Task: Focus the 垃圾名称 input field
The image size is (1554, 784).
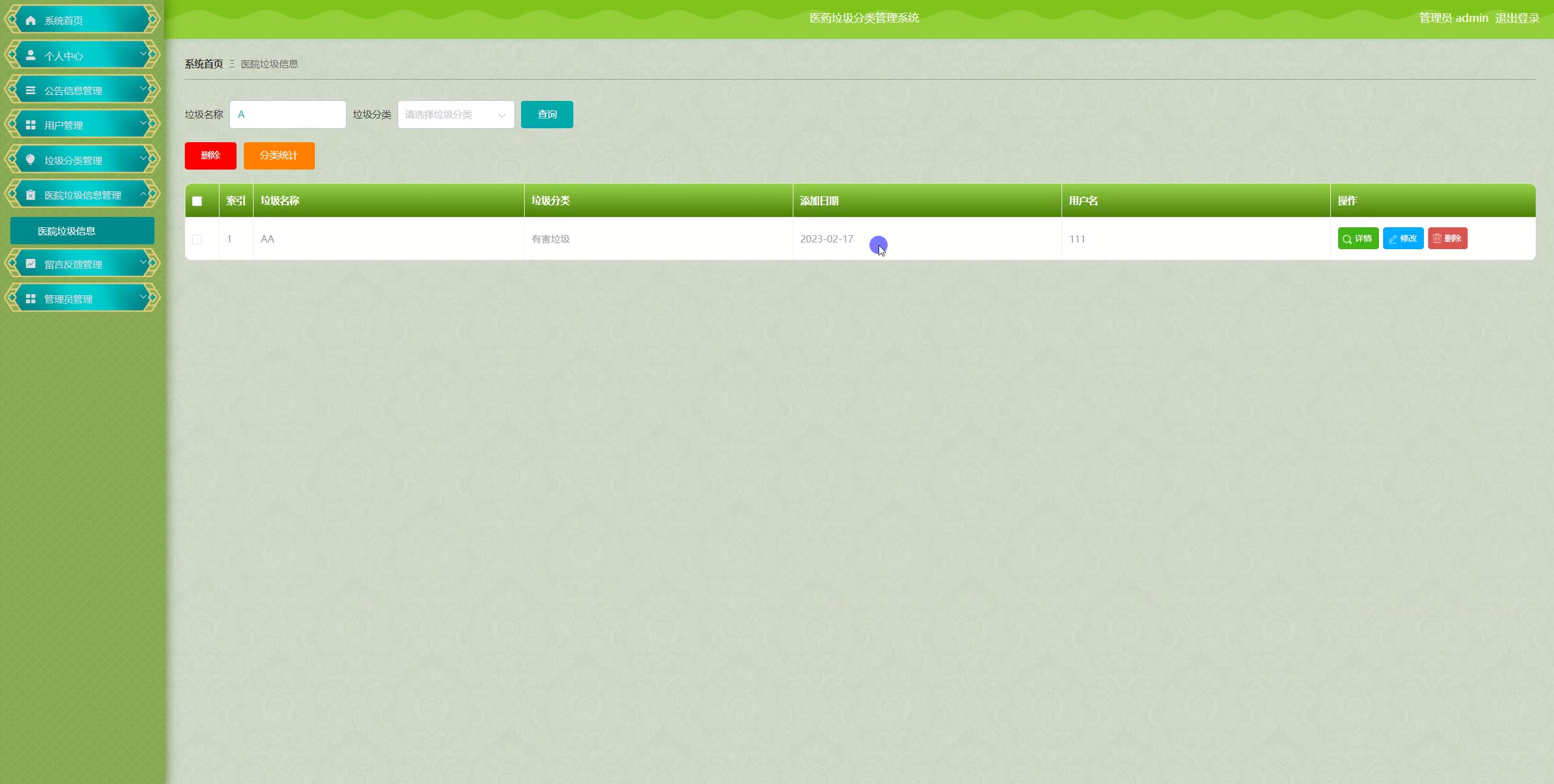Action: click(288, 114)
